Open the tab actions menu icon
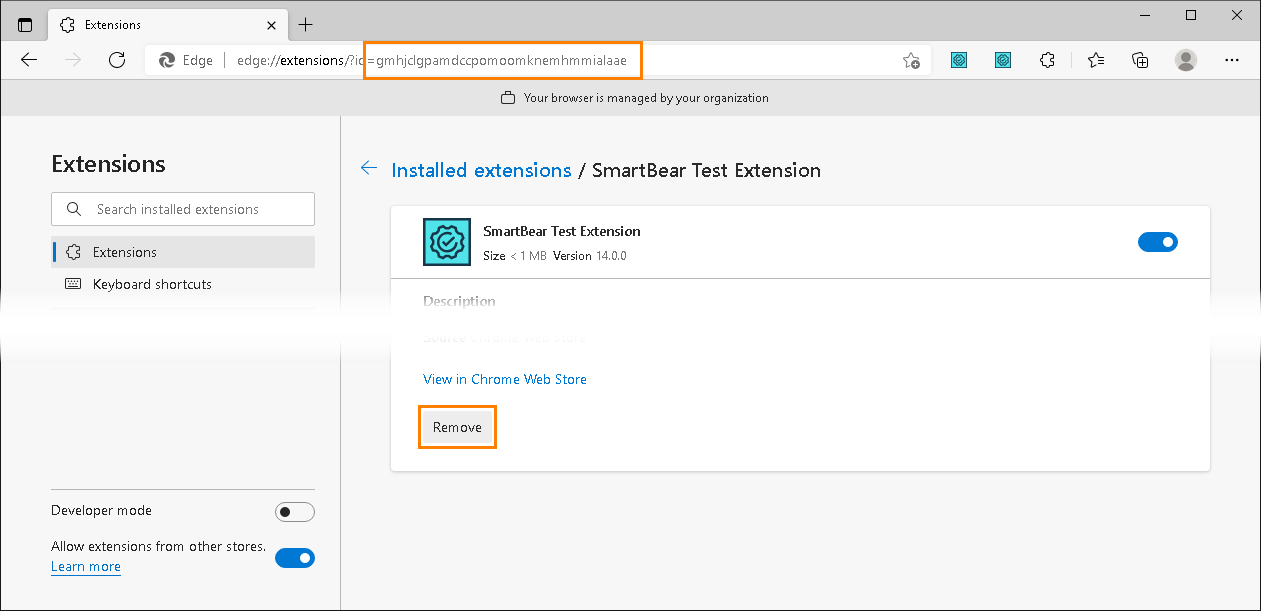The height and width of the screenshot is (611, 1261). click(x=25, y=25)
